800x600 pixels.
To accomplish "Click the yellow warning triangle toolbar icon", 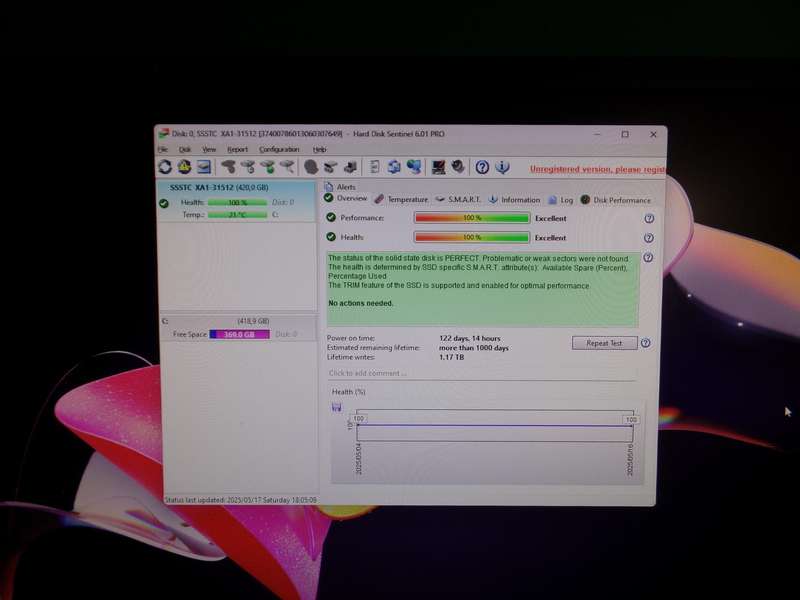I will pyautogui.click(x=184, y=167).
